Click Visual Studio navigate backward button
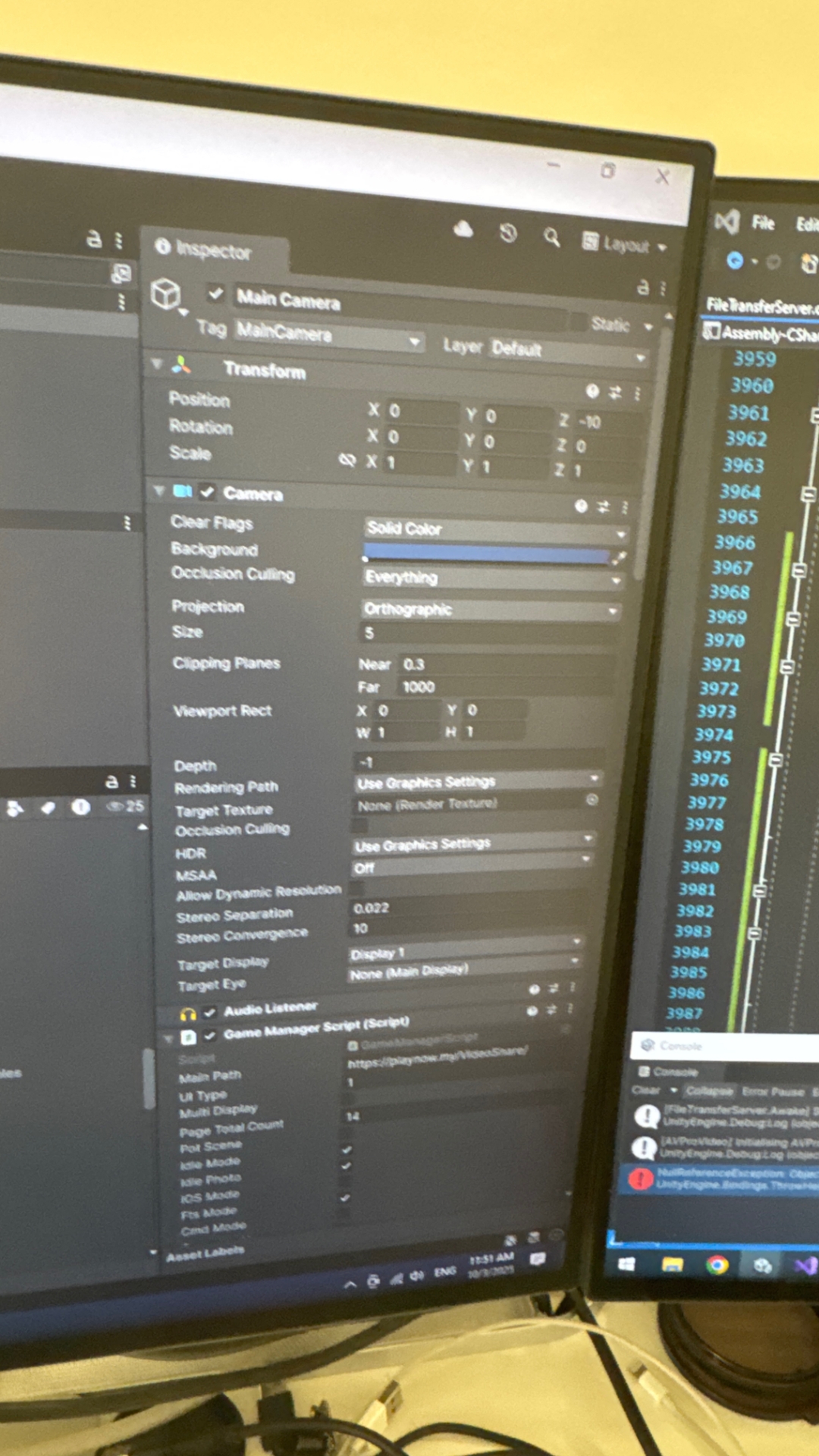819x1456 pixels. pos(734,261)
